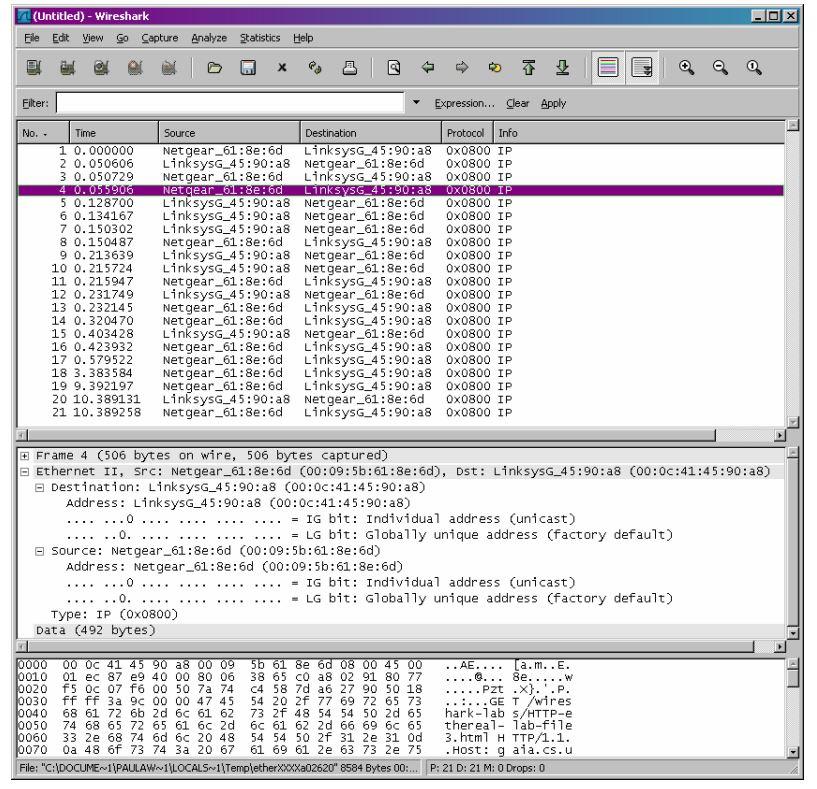Collapse the Destination LinksysG subtree
The width and height of the screenshot is (817, 789).
(x=40, y=488)
